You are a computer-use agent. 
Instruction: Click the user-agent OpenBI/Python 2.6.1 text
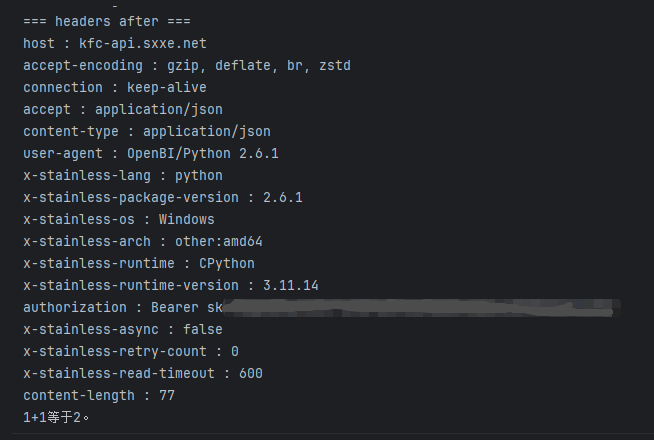click(x=203, y=153)
